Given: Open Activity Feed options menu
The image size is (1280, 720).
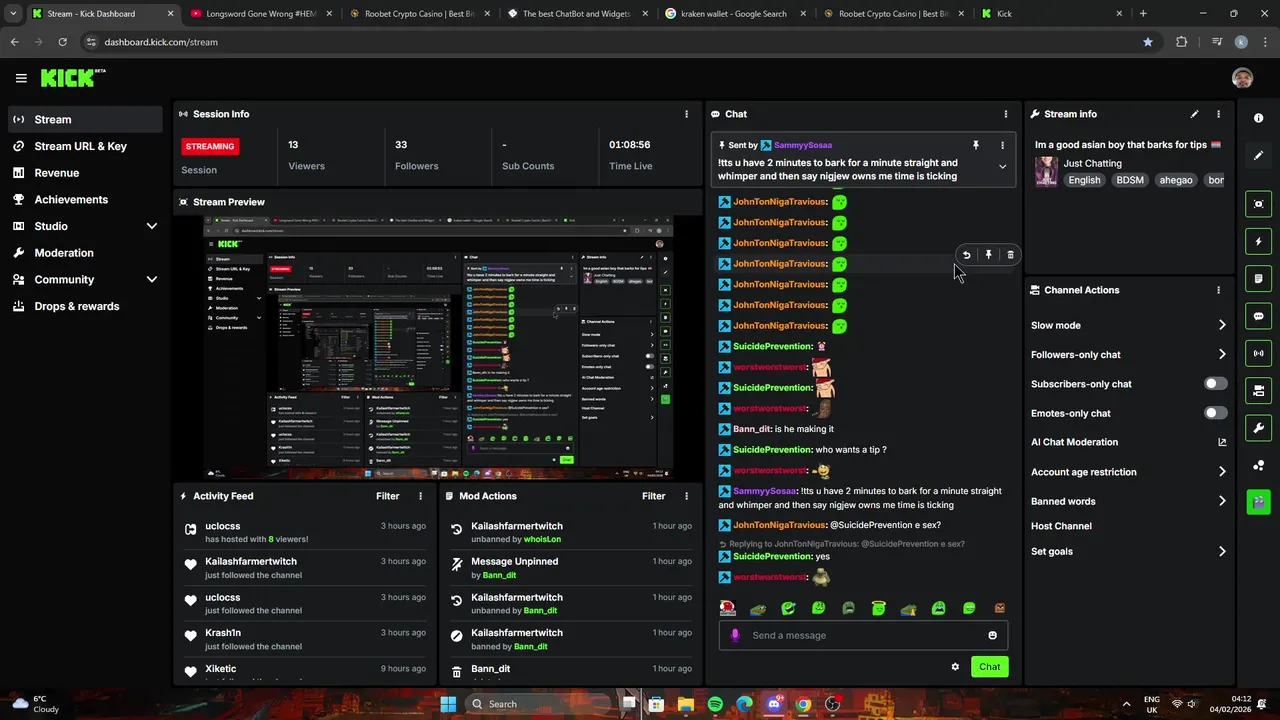Looking at the screenshot, I should 420,496.
